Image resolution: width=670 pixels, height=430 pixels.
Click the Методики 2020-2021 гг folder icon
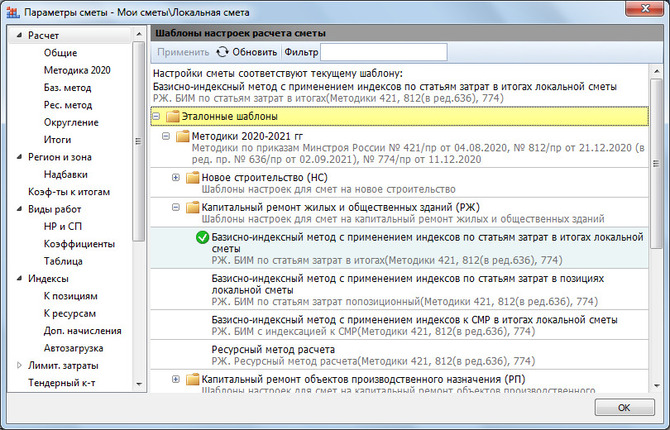click(182, 136)
